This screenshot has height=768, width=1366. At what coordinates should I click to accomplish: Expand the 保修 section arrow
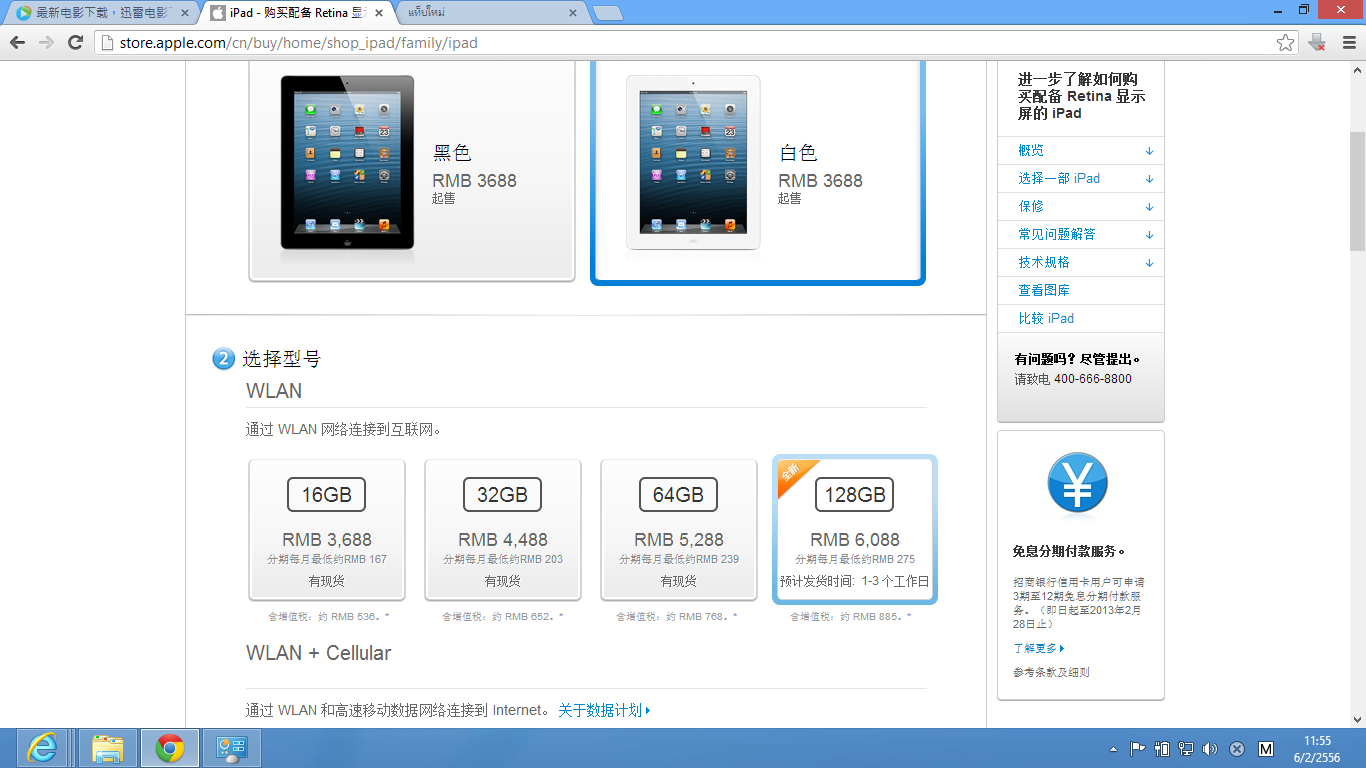(1149, 207)
